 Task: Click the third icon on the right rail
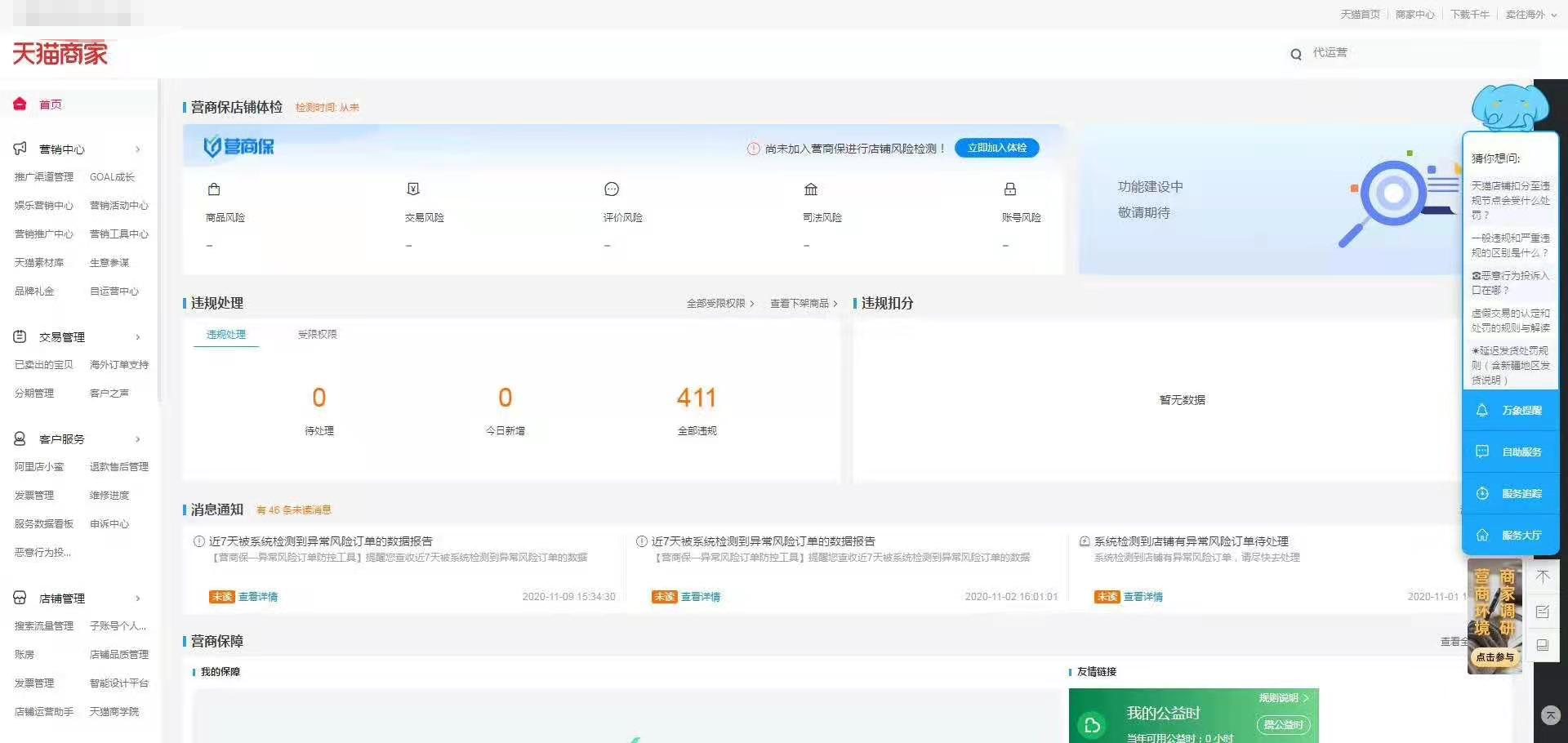pos(1543,645)
